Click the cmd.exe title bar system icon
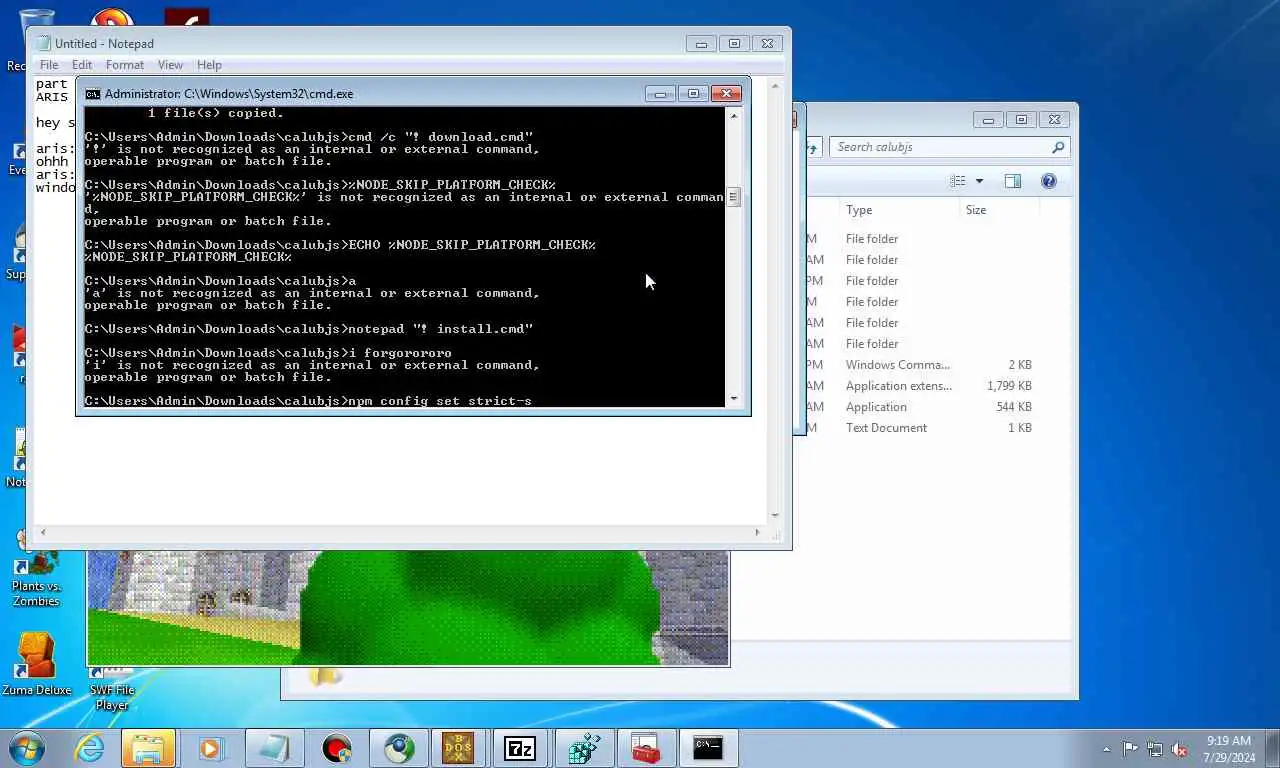This screenshot has width=1280, height=768. pyautogui.click(x=93, y=94)
